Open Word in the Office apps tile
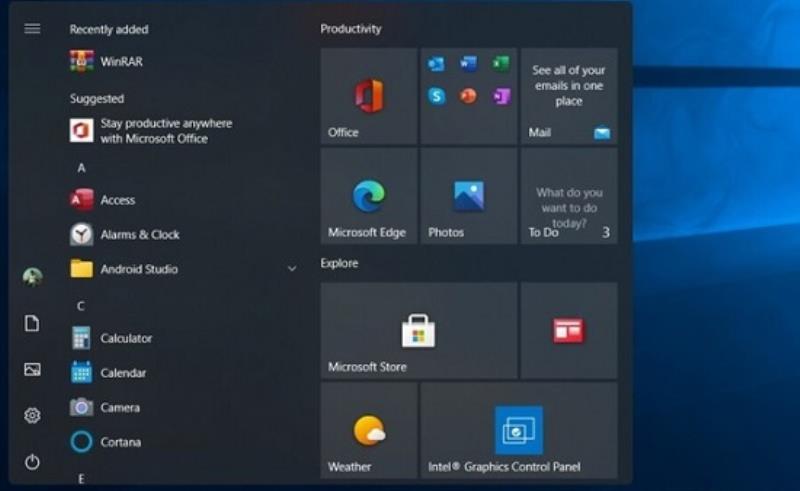This screenshot has height=491, width=800. click(x=468, y=64)
